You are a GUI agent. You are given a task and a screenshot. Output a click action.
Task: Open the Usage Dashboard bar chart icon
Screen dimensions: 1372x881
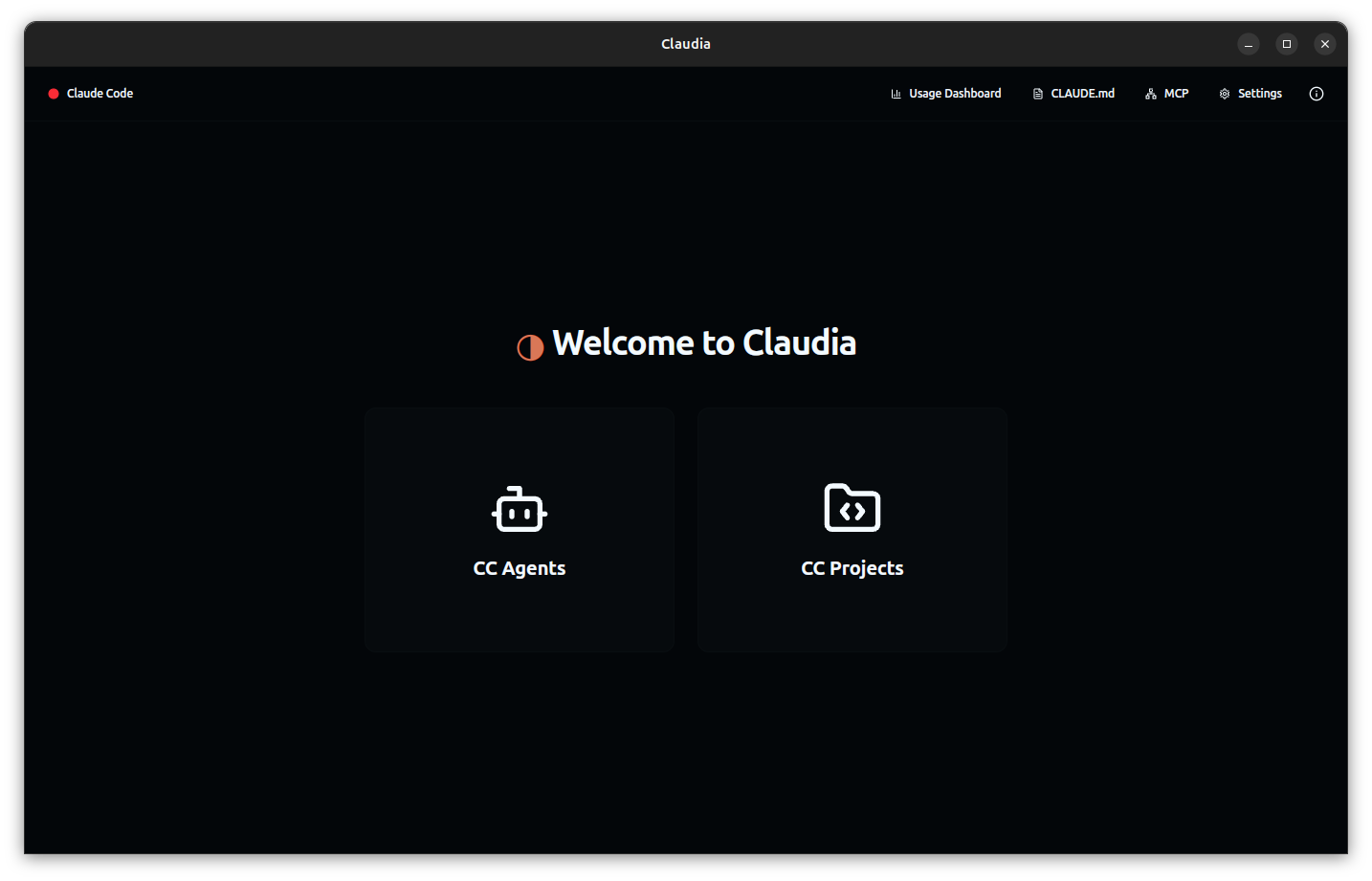point(896,93)
